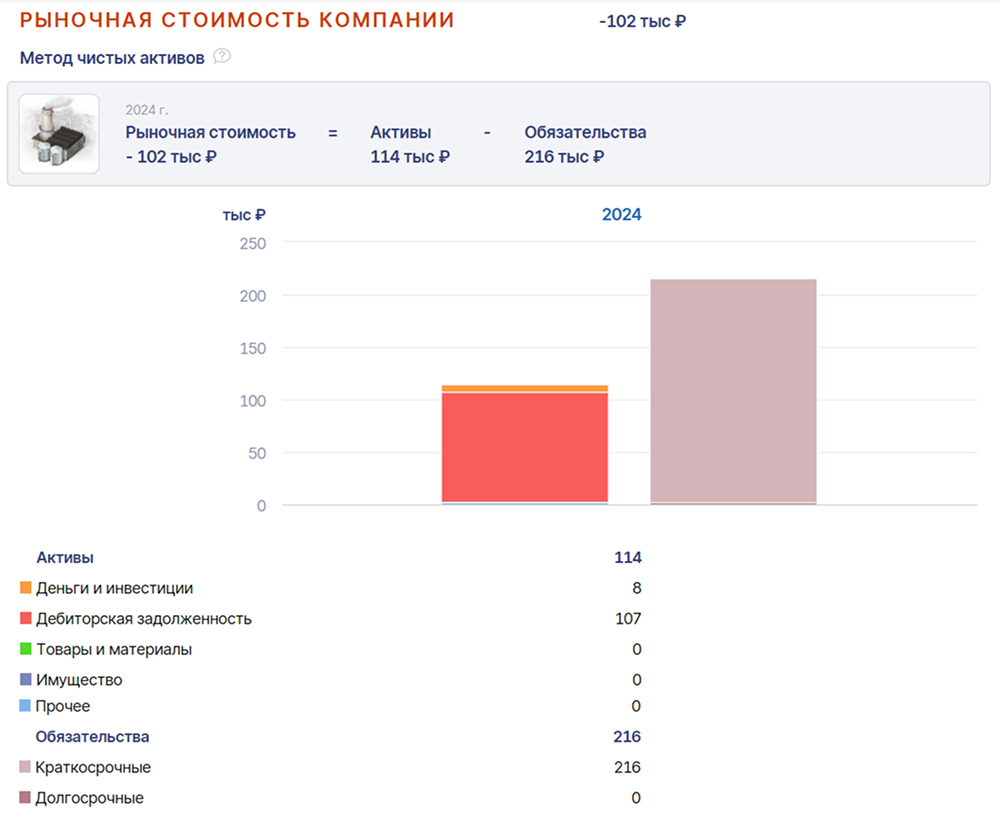The image size is (1000, 820).
Task: Select the 2024 year label above chart
Action: pyautogui.click(x=621, y=214)
